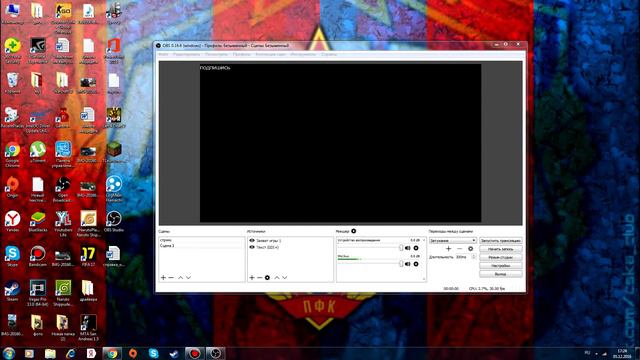Open the File menu in OBS

tap(163, 54)
